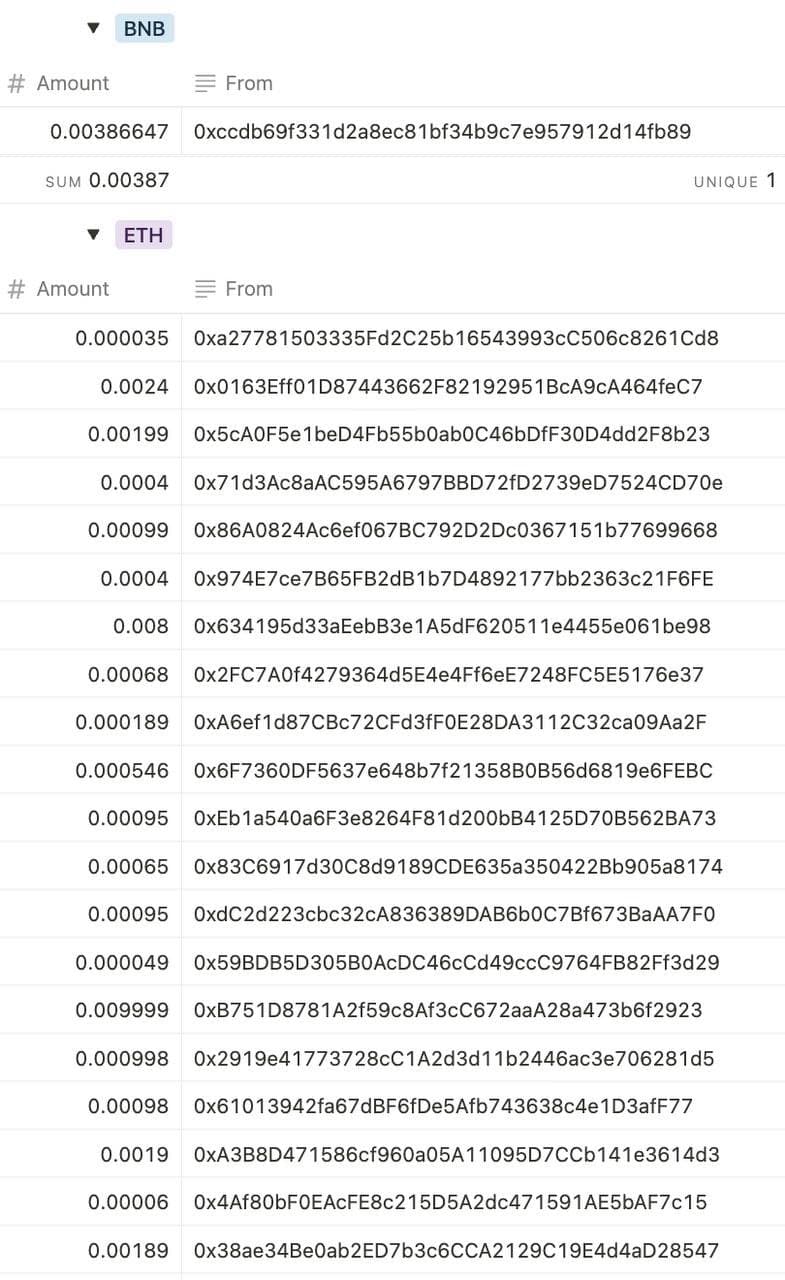
Task: Click the number icon in BNB Amount header
Action: point(16,83)
